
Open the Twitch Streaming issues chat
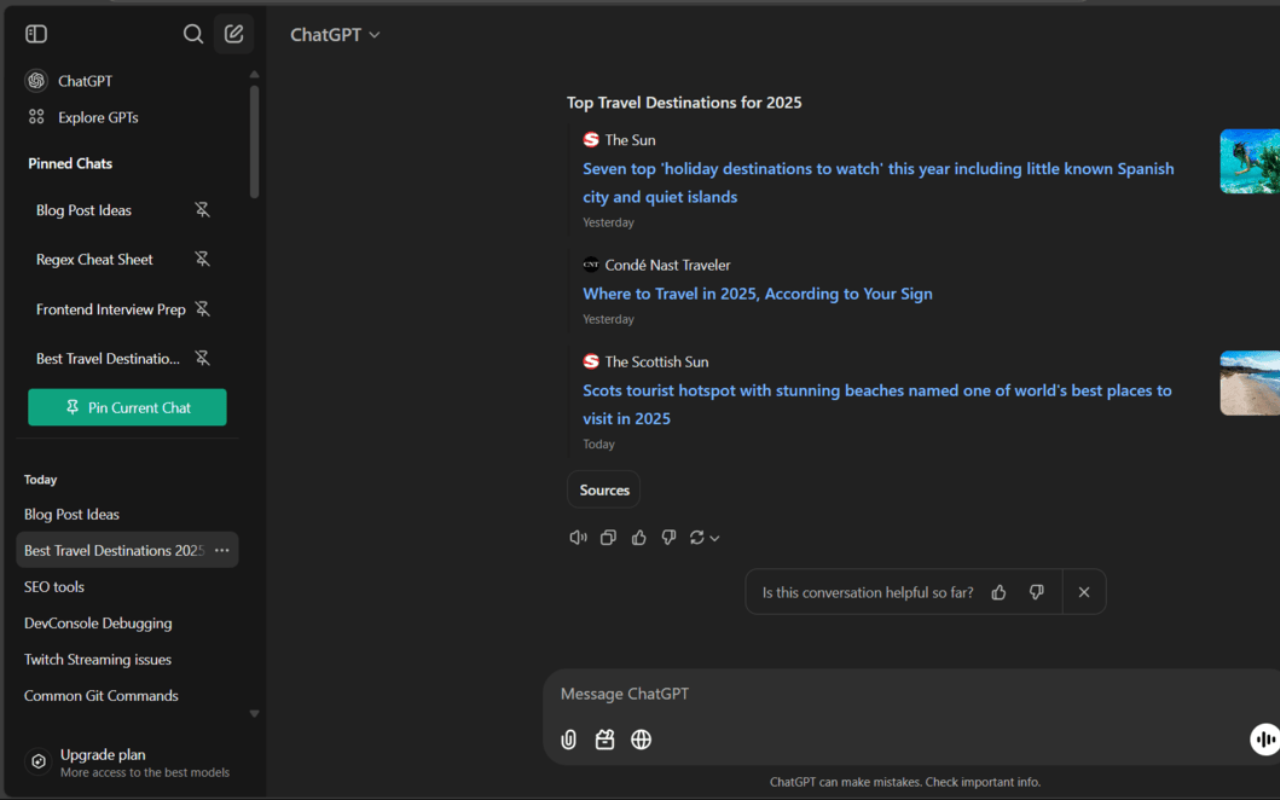click(x=98, y=659)
